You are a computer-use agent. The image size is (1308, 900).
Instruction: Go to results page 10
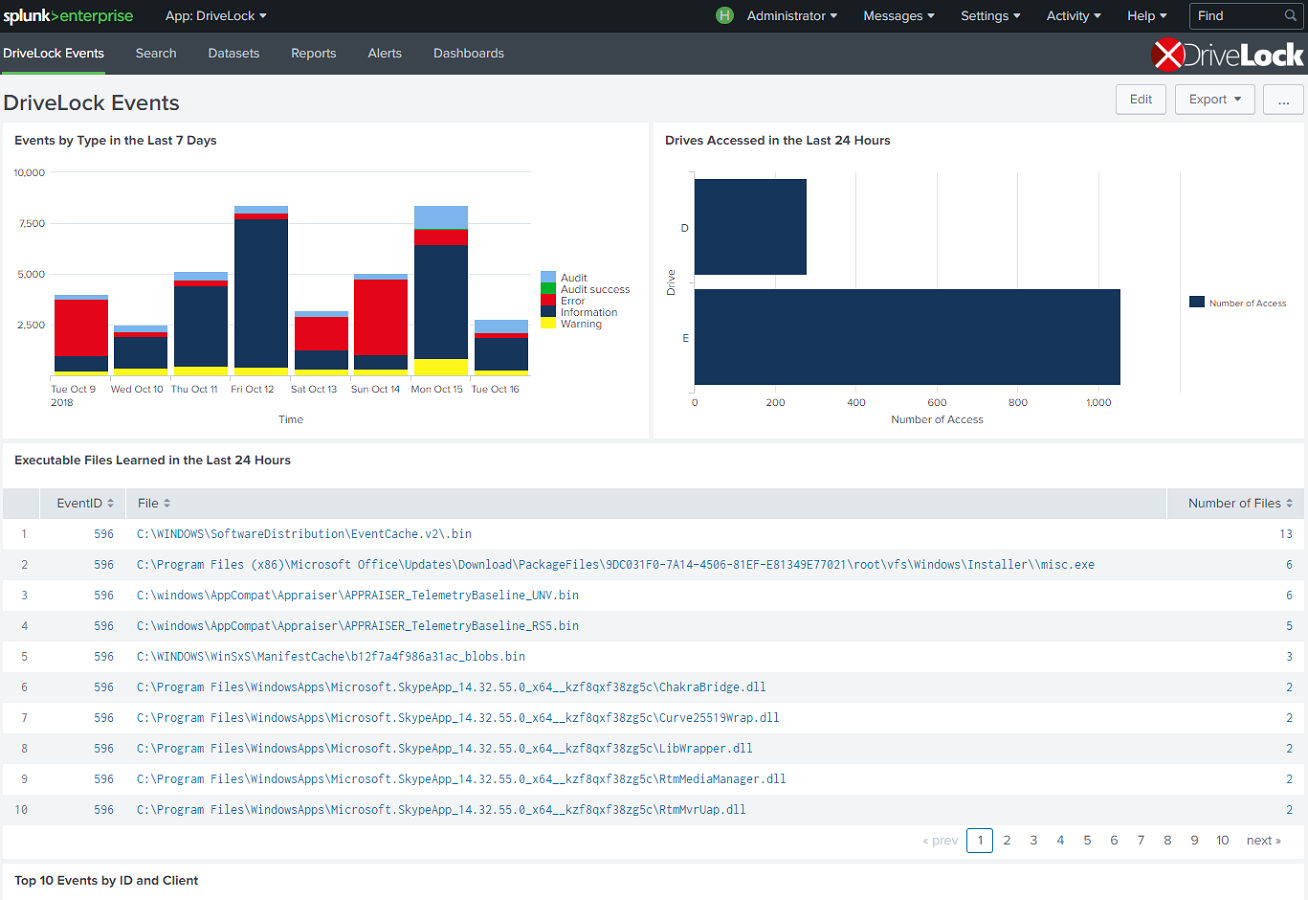(1222, 841)
